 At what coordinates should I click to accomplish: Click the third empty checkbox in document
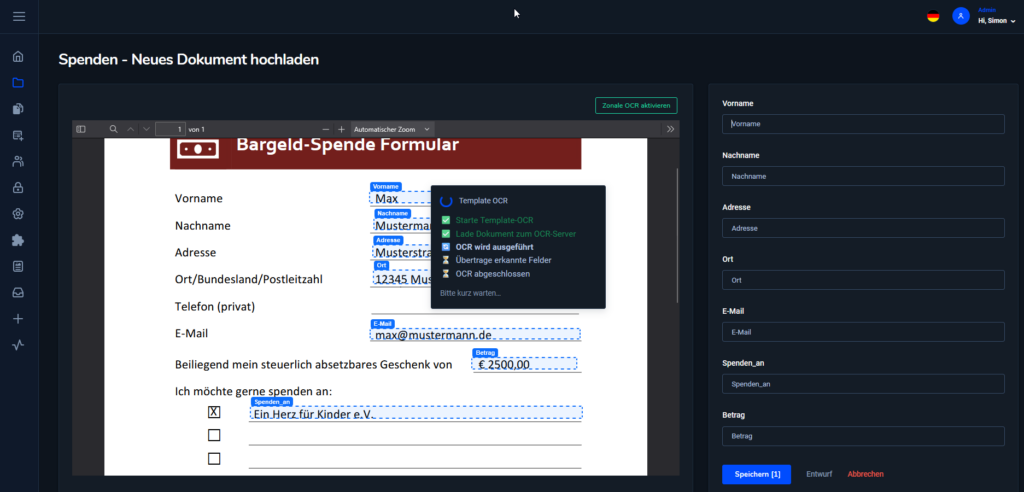point(214,459)
